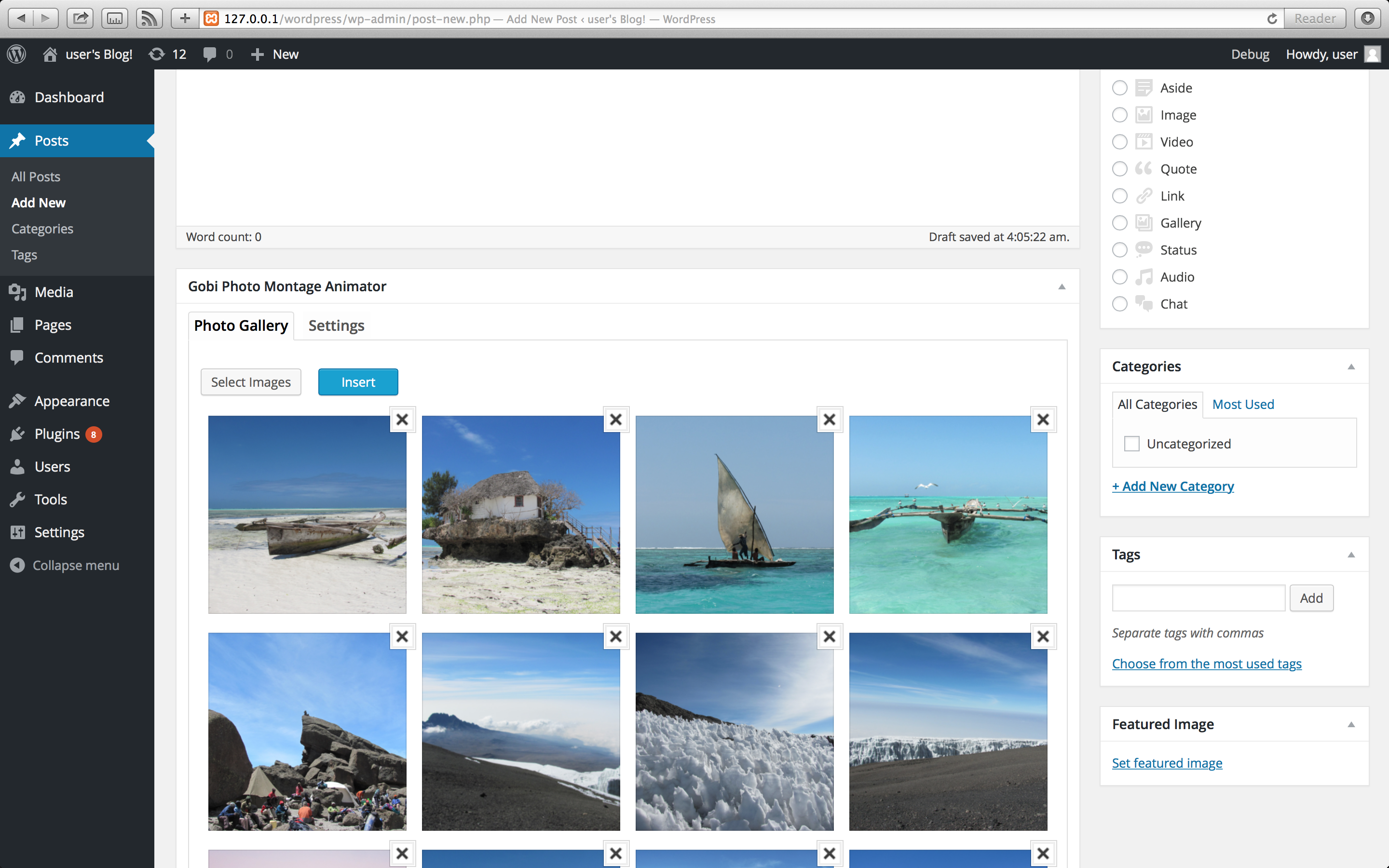The width and height of the screenshot is (1389, 868).
Task: Select the Gallery post format radio button
Action: (x=1119, y=223)
